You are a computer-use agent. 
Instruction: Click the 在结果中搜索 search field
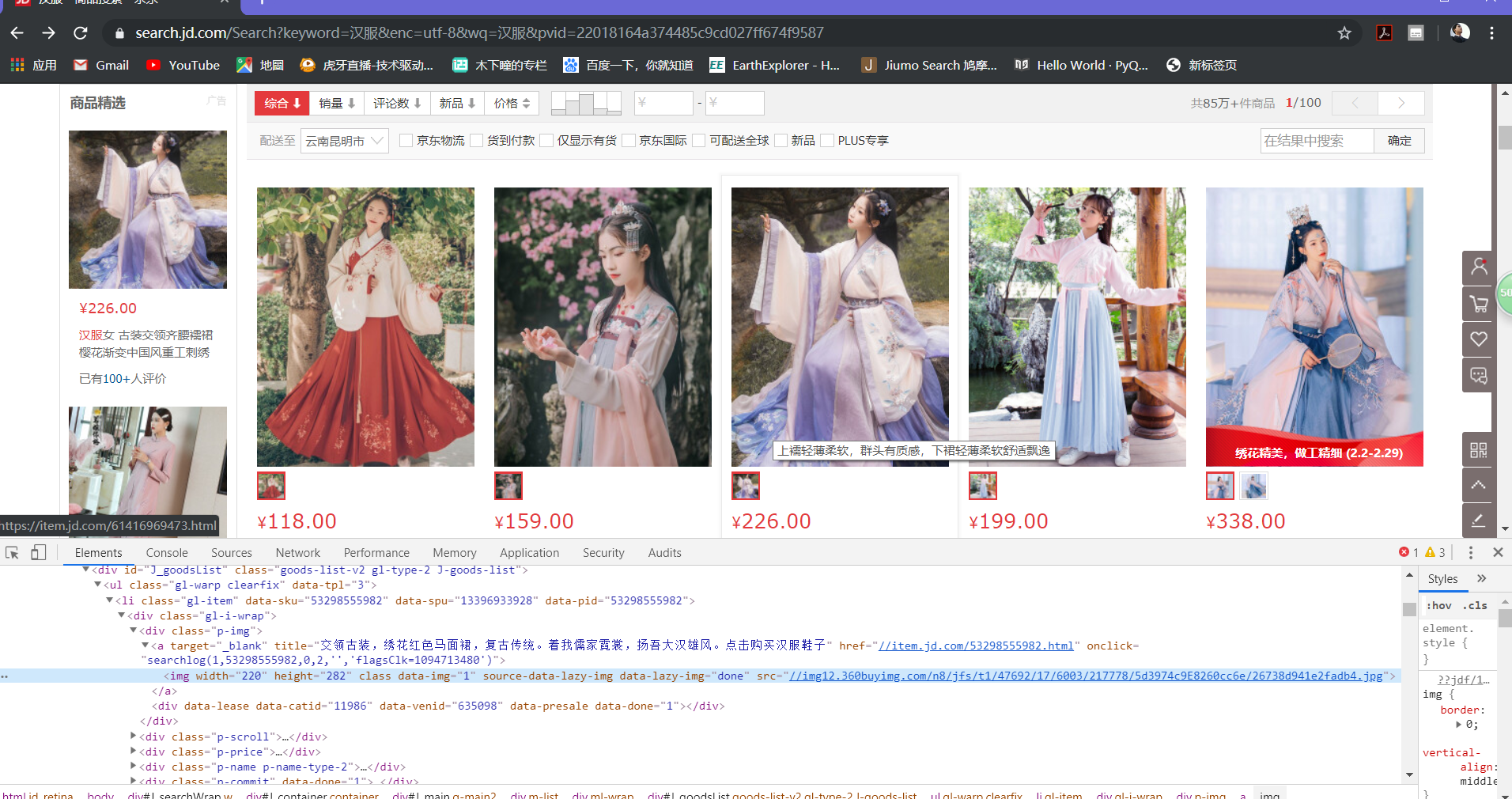click(x=1317, y=141)
